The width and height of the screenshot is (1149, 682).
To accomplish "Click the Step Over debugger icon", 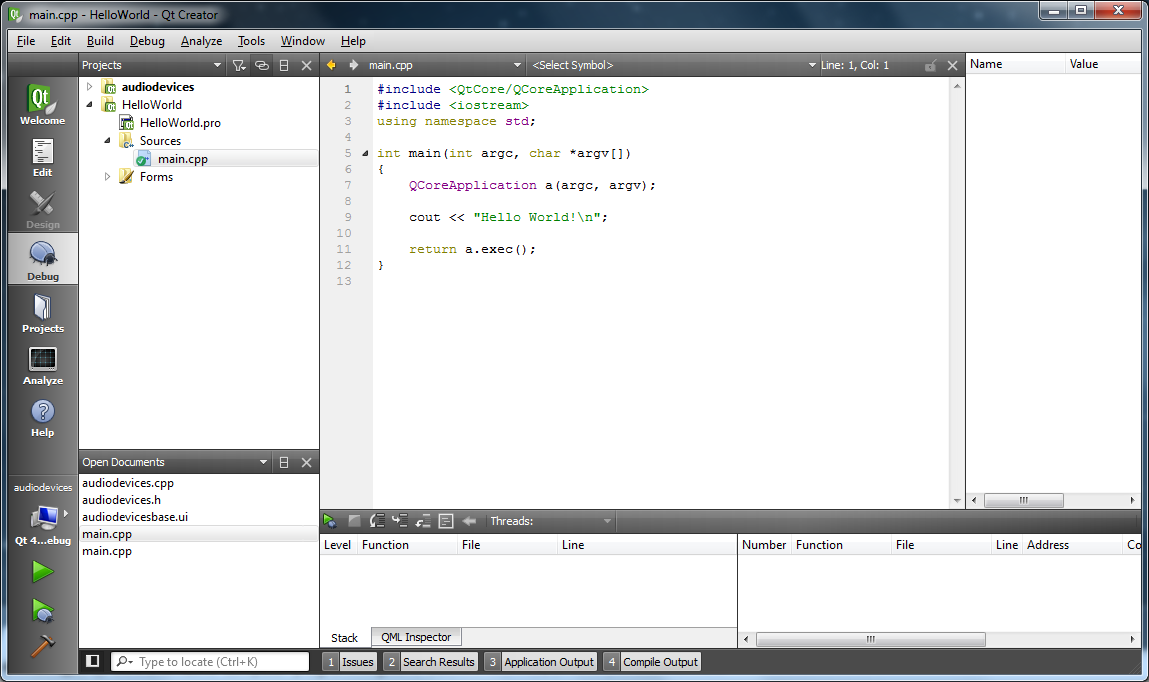I will 377,521.
